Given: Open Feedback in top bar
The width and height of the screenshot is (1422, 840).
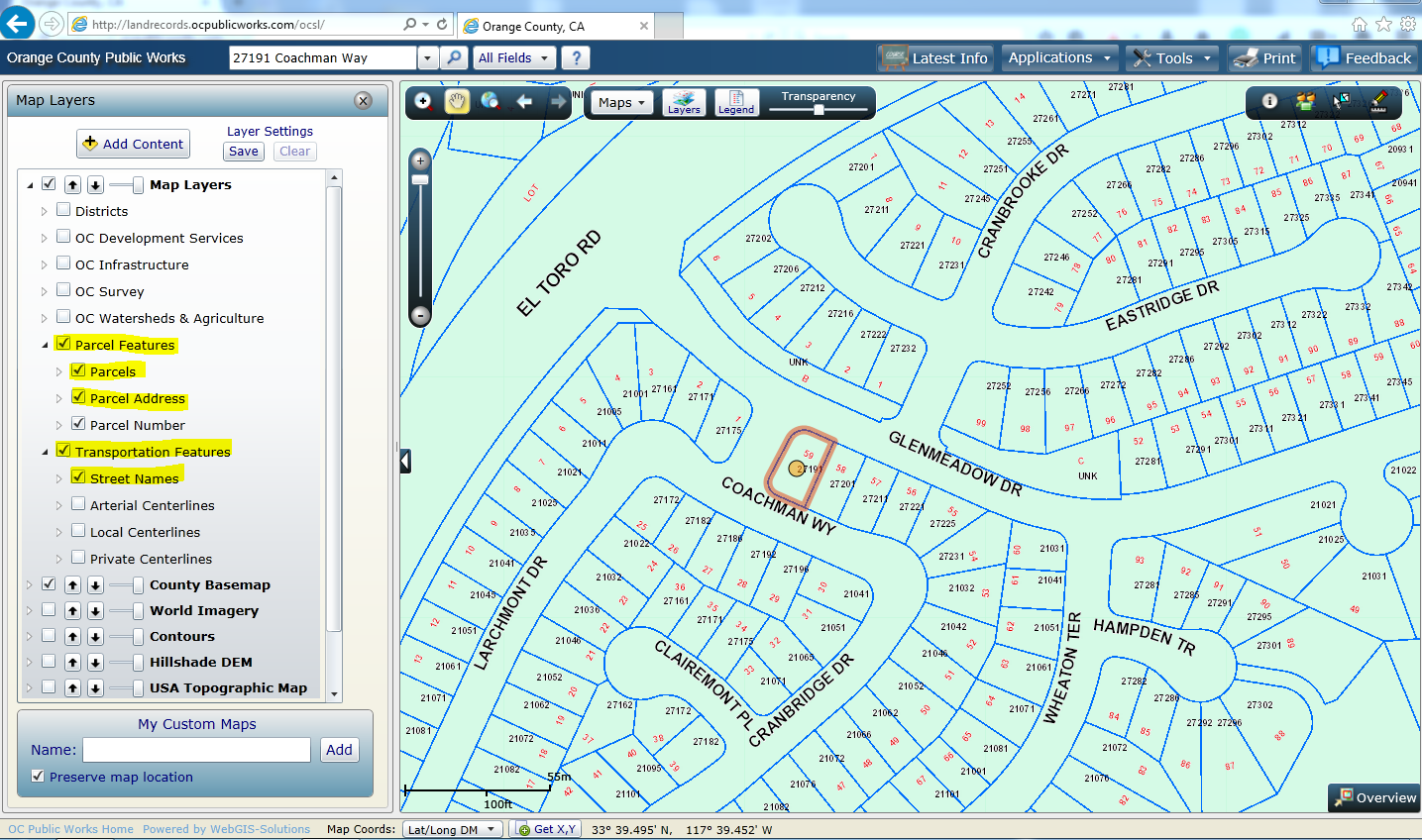Looking at the screenshot, I should click(1364, 58).
